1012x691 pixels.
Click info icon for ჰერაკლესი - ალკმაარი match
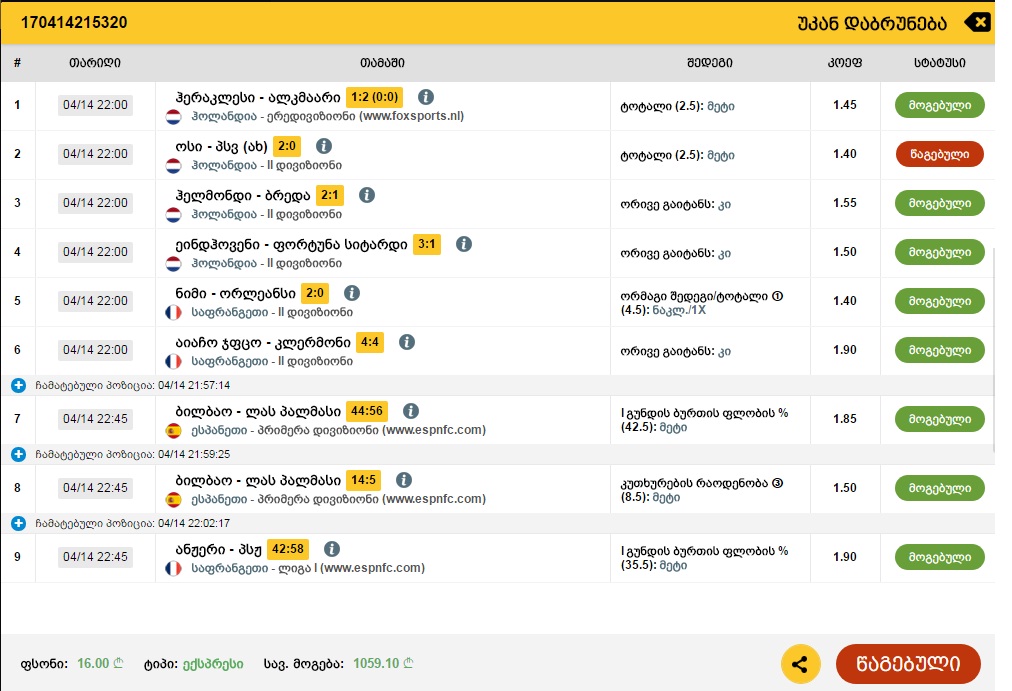point(426,97)
